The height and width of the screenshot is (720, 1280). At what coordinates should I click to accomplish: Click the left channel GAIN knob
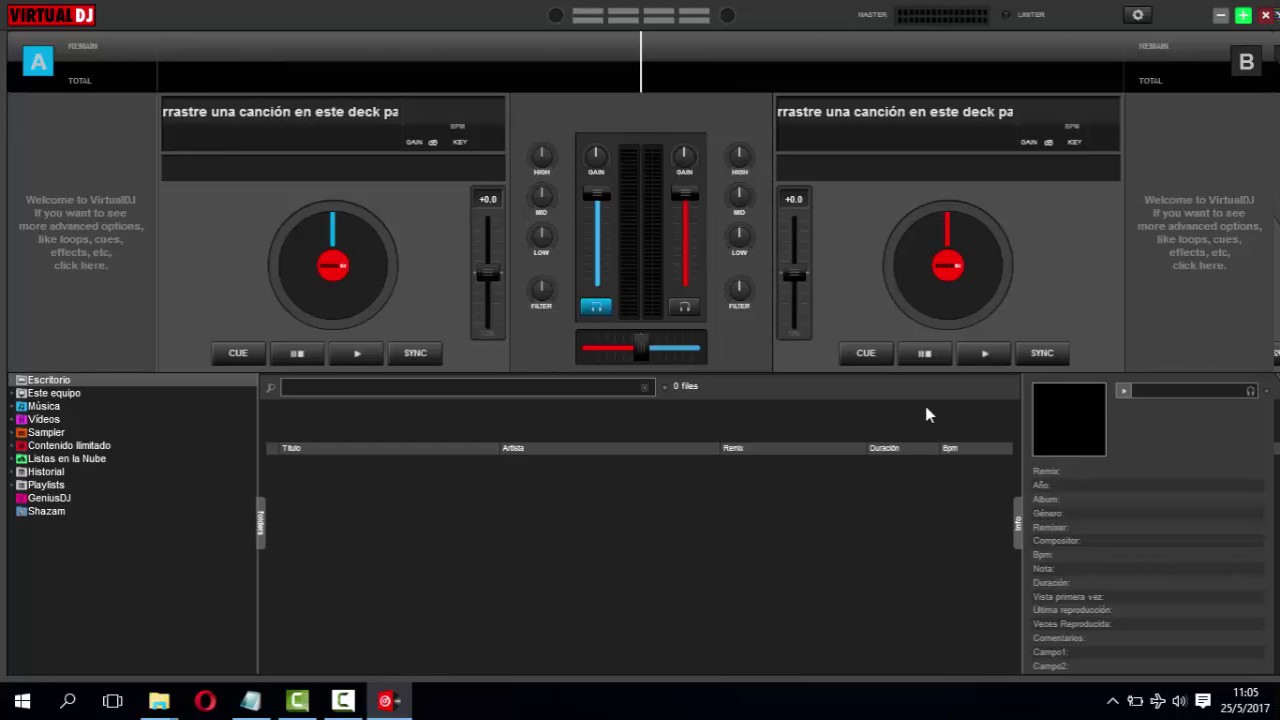coord(596,155)
